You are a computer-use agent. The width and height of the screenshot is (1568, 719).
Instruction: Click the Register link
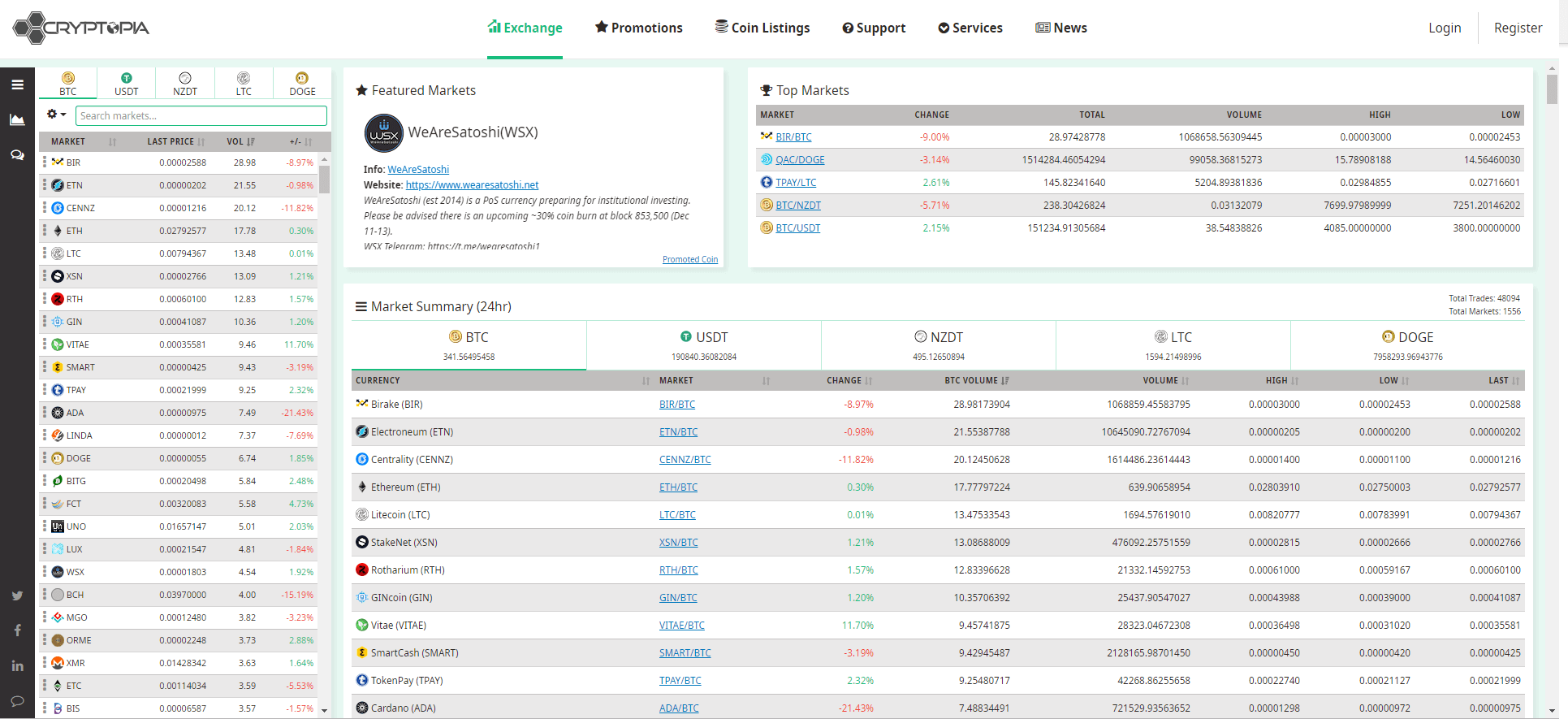tap(1518, 28)
